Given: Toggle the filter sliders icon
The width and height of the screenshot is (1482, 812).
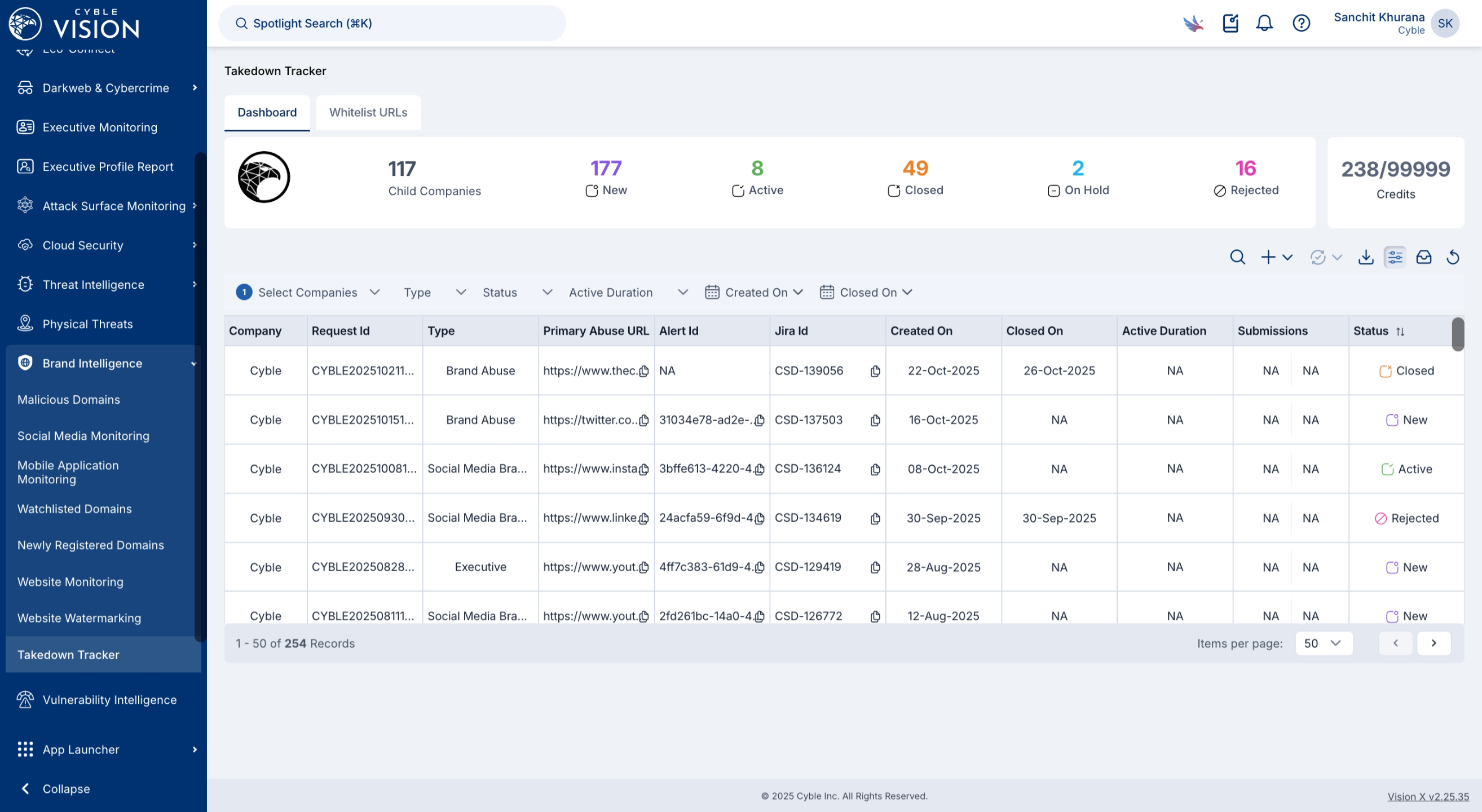Looking at the screenshot, I should pyautogui.click(x=1395, y=257).
